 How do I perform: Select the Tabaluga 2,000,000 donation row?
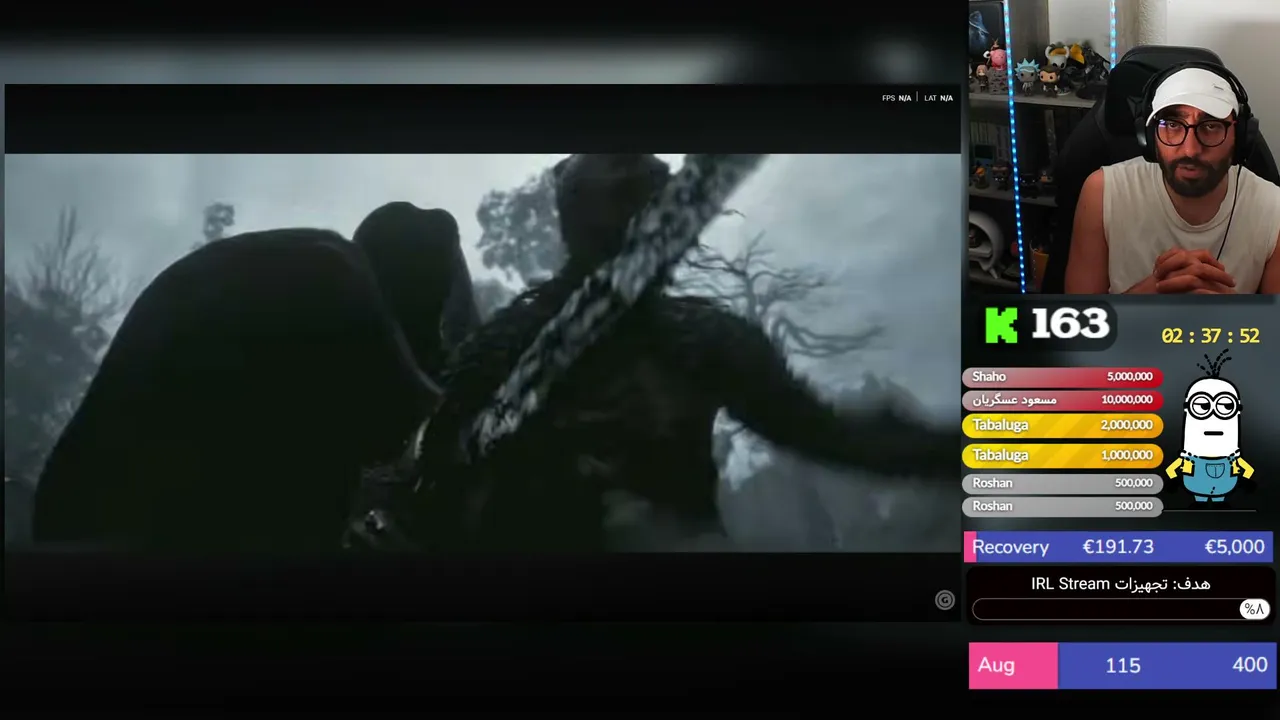pyautogui.click(x=1062, y=425)
